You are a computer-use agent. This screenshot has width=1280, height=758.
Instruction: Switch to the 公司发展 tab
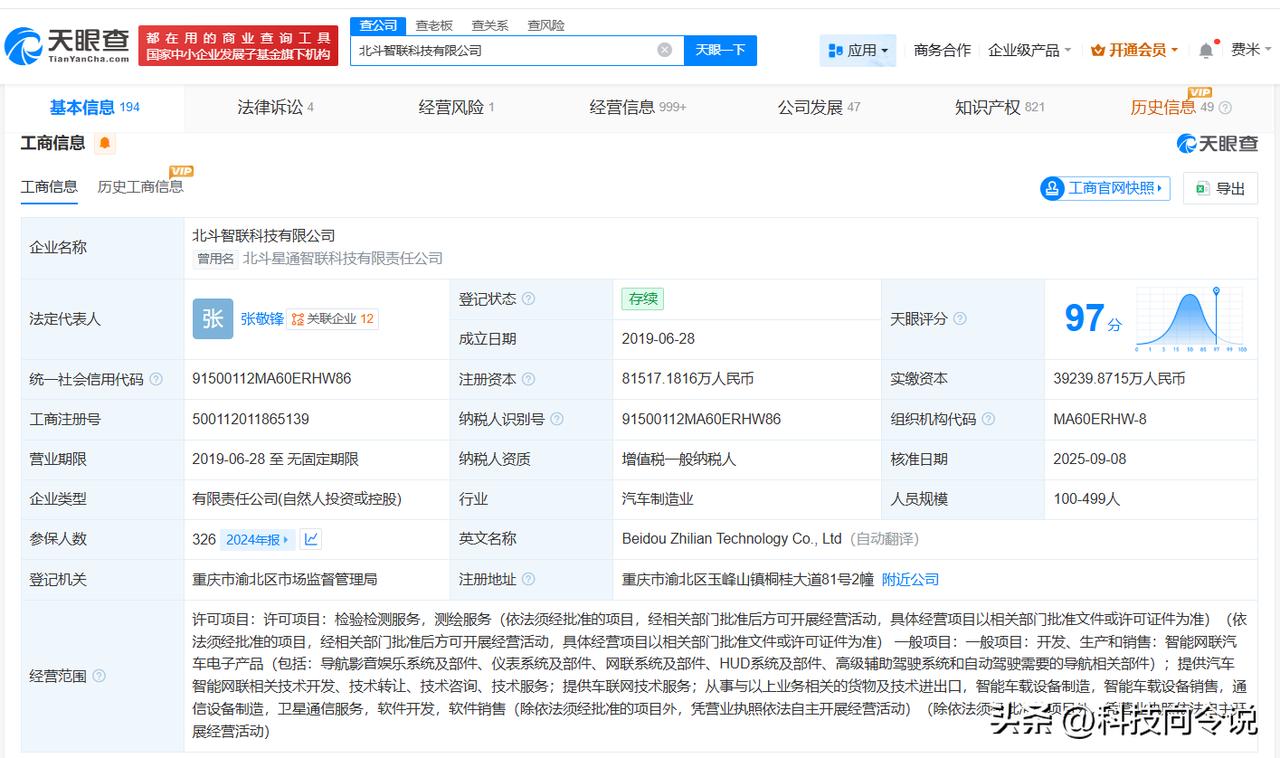coord(819,107)
